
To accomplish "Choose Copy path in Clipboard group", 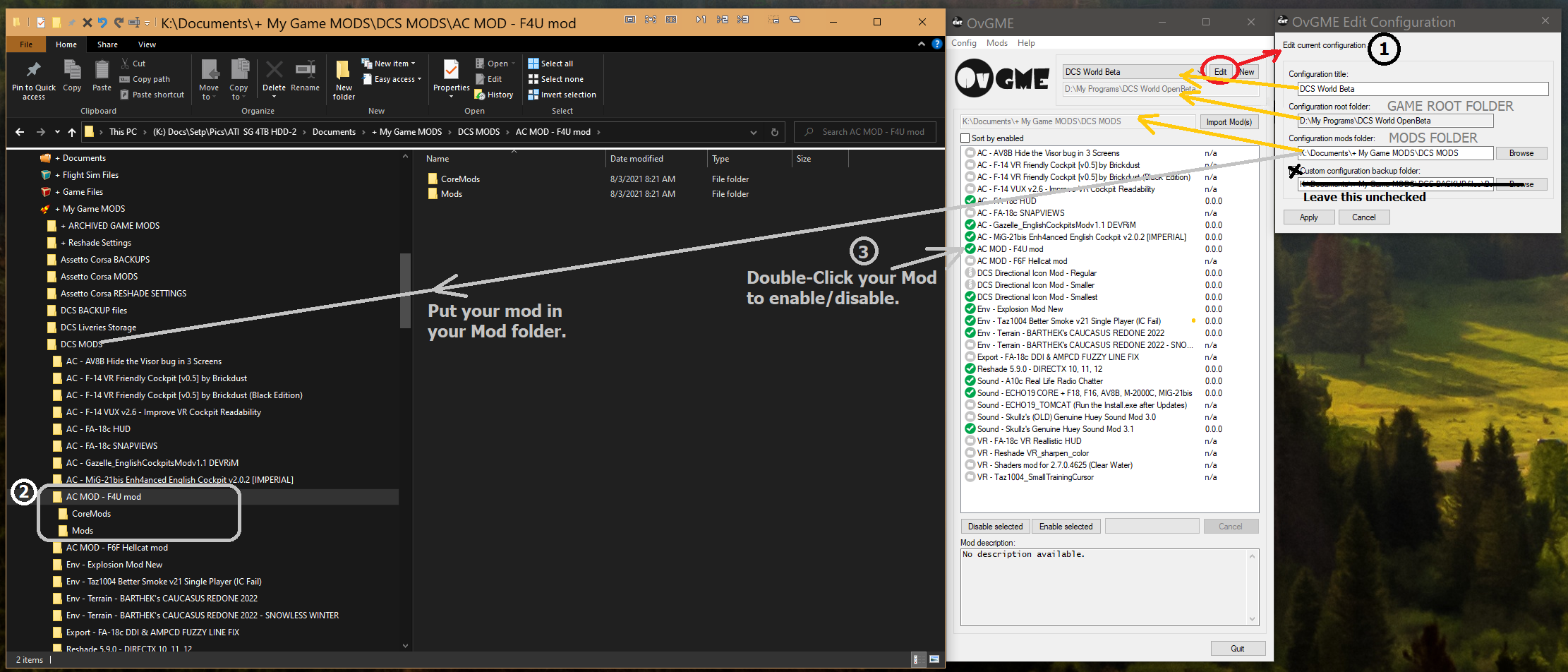I will point(145,79).
